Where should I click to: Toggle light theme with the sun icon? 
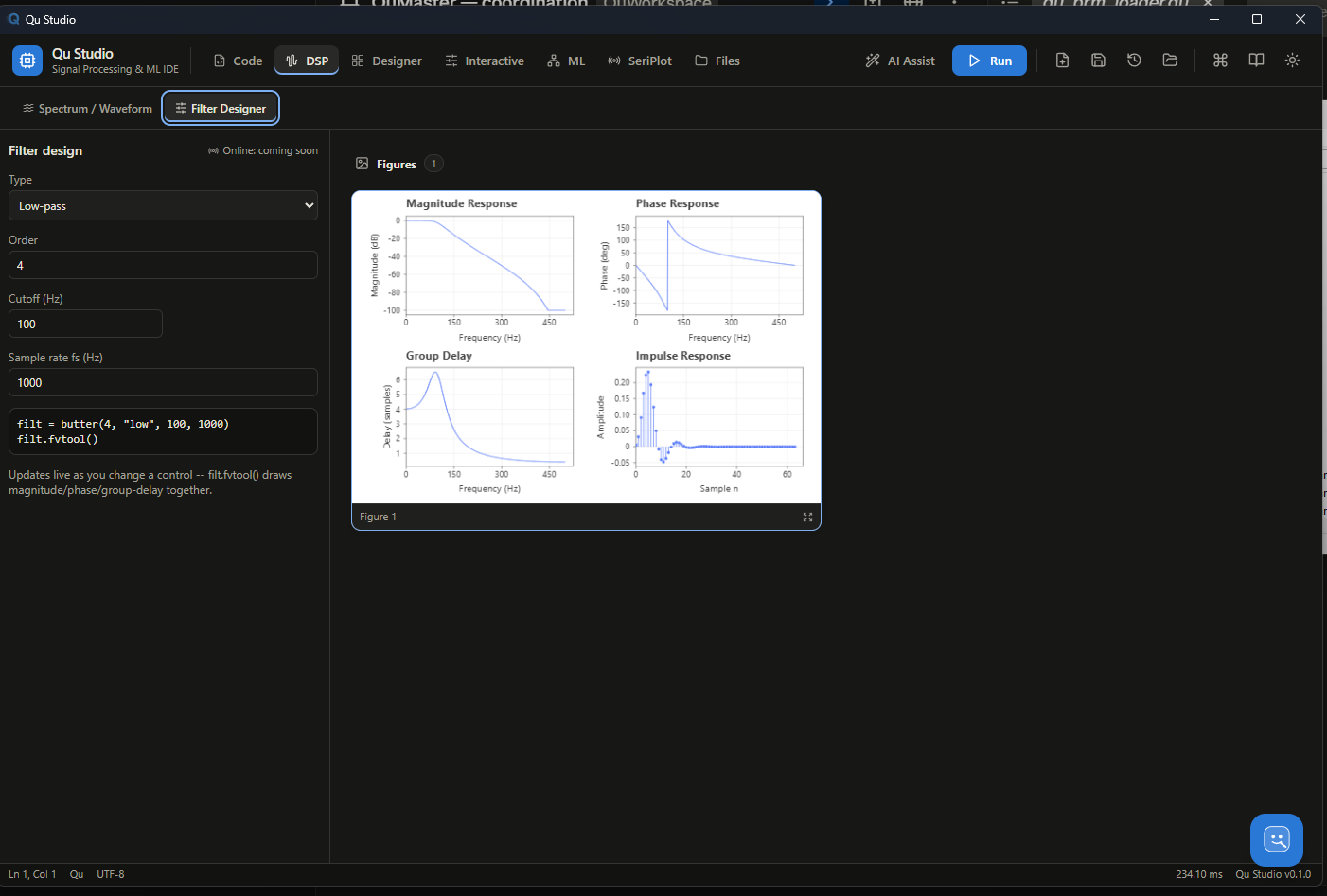click(x=1292, y=61)
